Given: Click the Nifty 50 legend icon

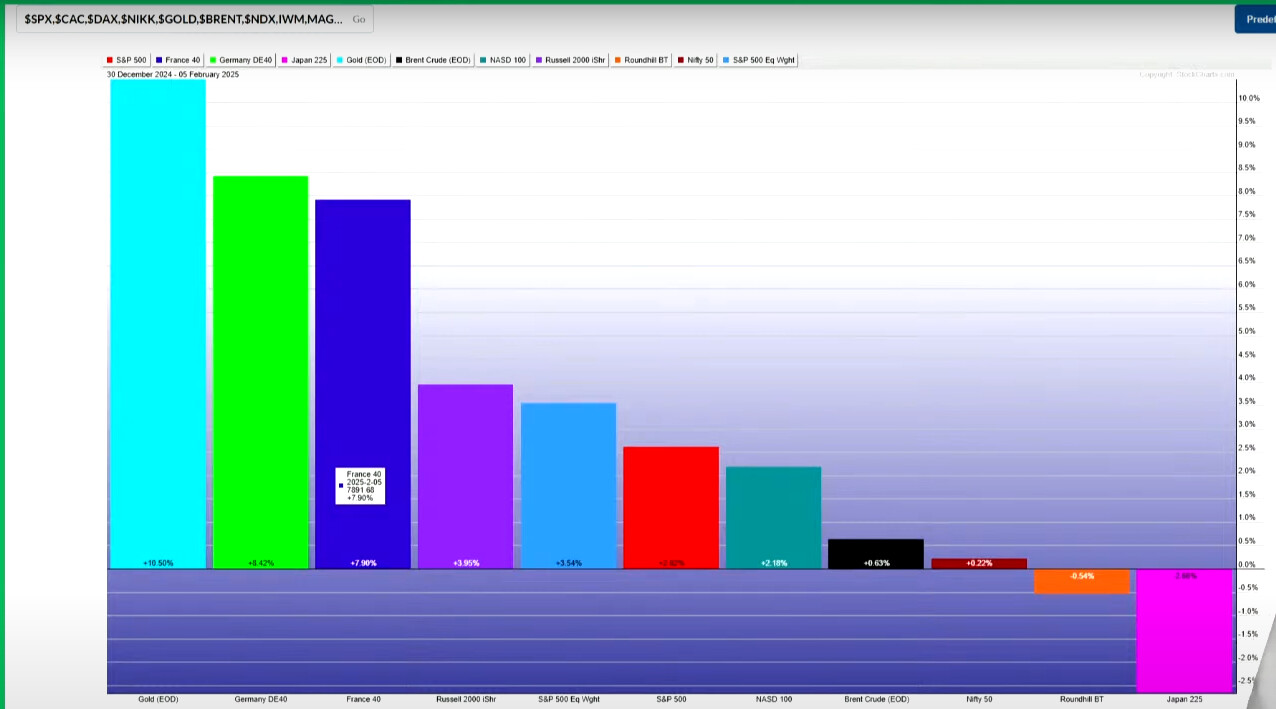Looking at the screenshot, I should click(x=682, y=60).
